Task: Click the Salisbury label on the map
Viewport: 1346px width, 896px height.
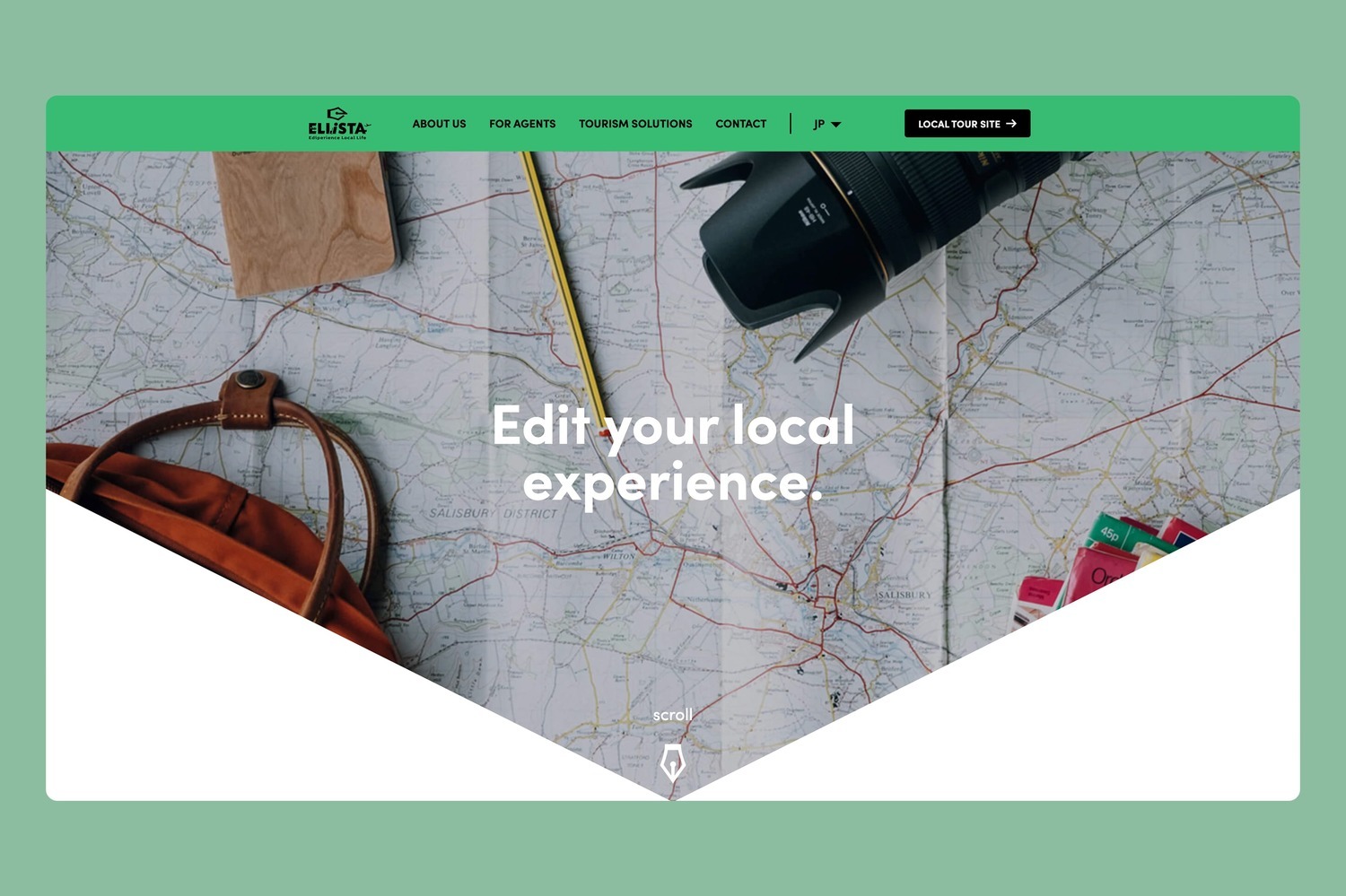Action: [x=905, y=595]
